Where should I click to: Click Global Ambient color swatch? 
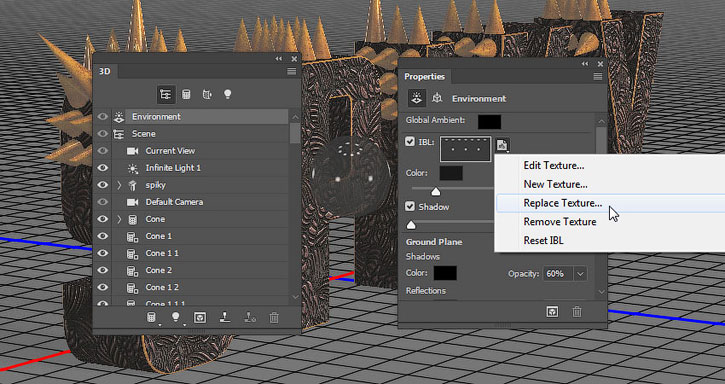point(489,122)
